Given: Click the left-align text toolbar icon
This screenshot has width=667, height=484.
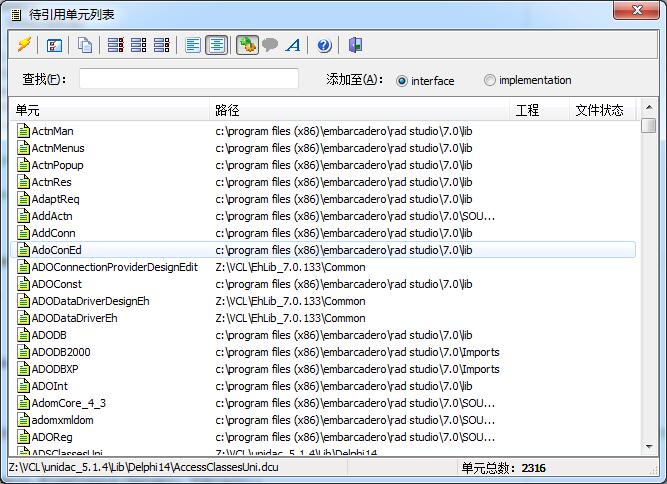Looking at the screenshot, I should pos(193,45).
